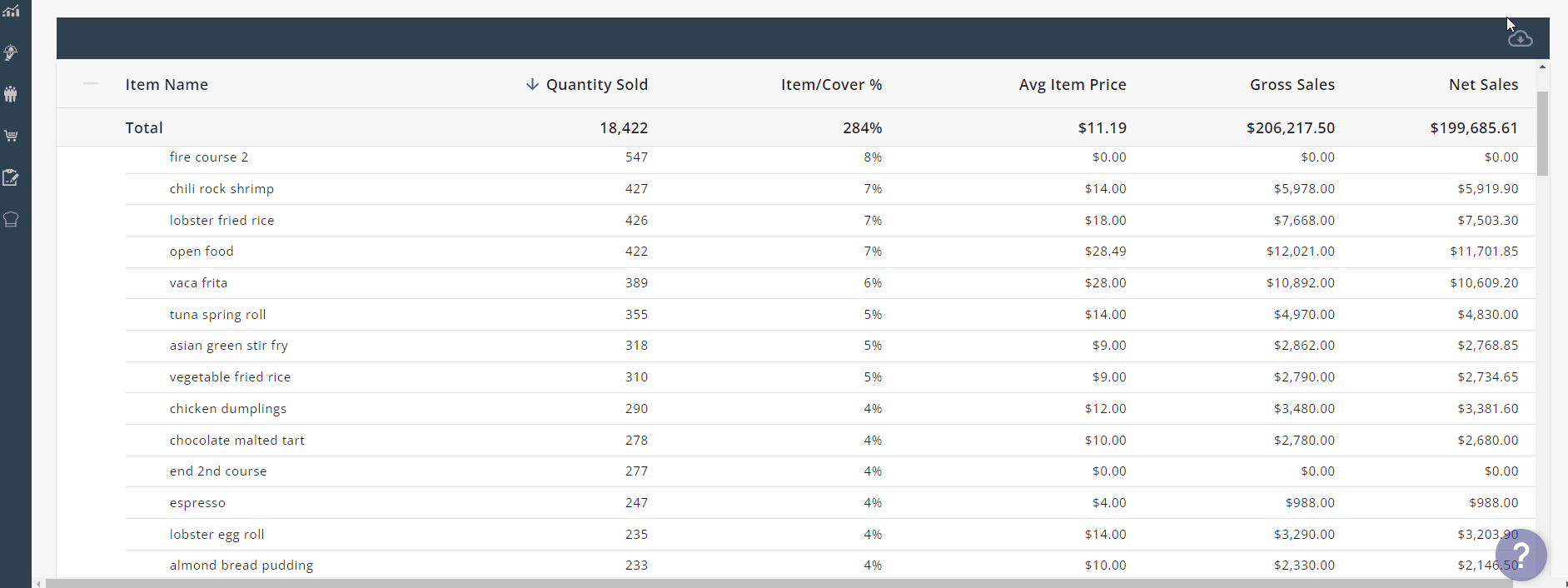Open the staff group sidebar icon
The height and width of the screenshot is (588, 1568).
(11, 94)
